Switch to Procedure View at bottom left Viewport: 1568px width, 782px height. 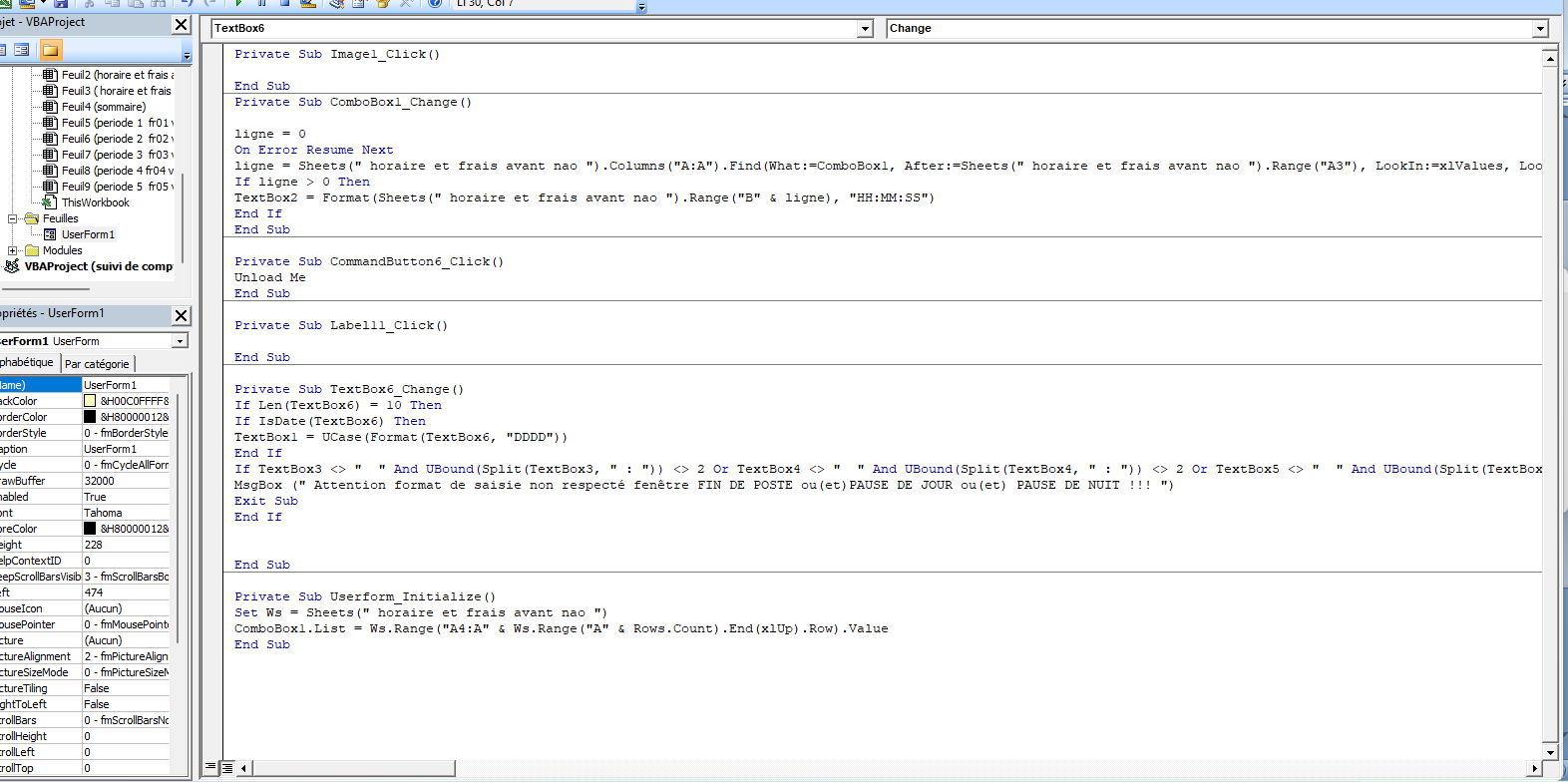tap(211, 767)
